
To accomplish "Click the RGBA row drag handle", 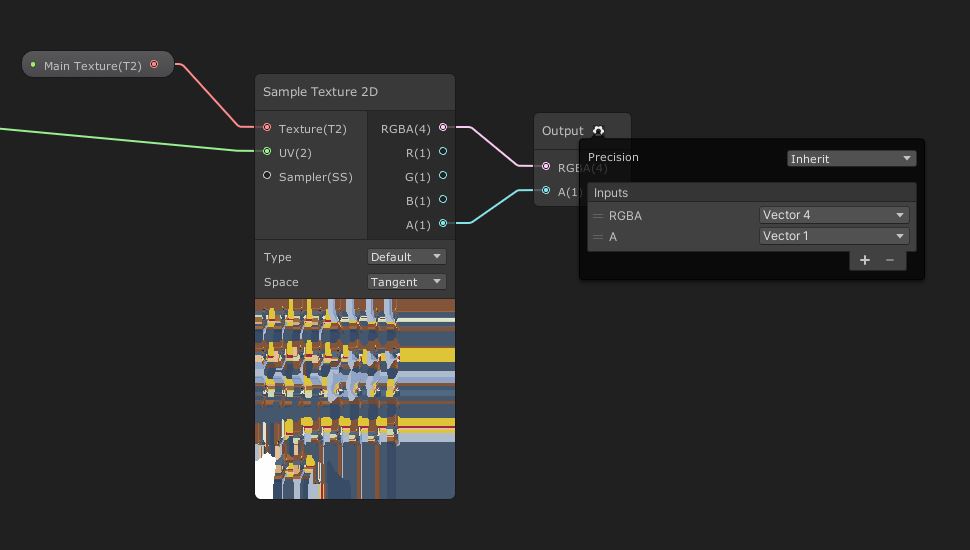I will pos(598,216).
